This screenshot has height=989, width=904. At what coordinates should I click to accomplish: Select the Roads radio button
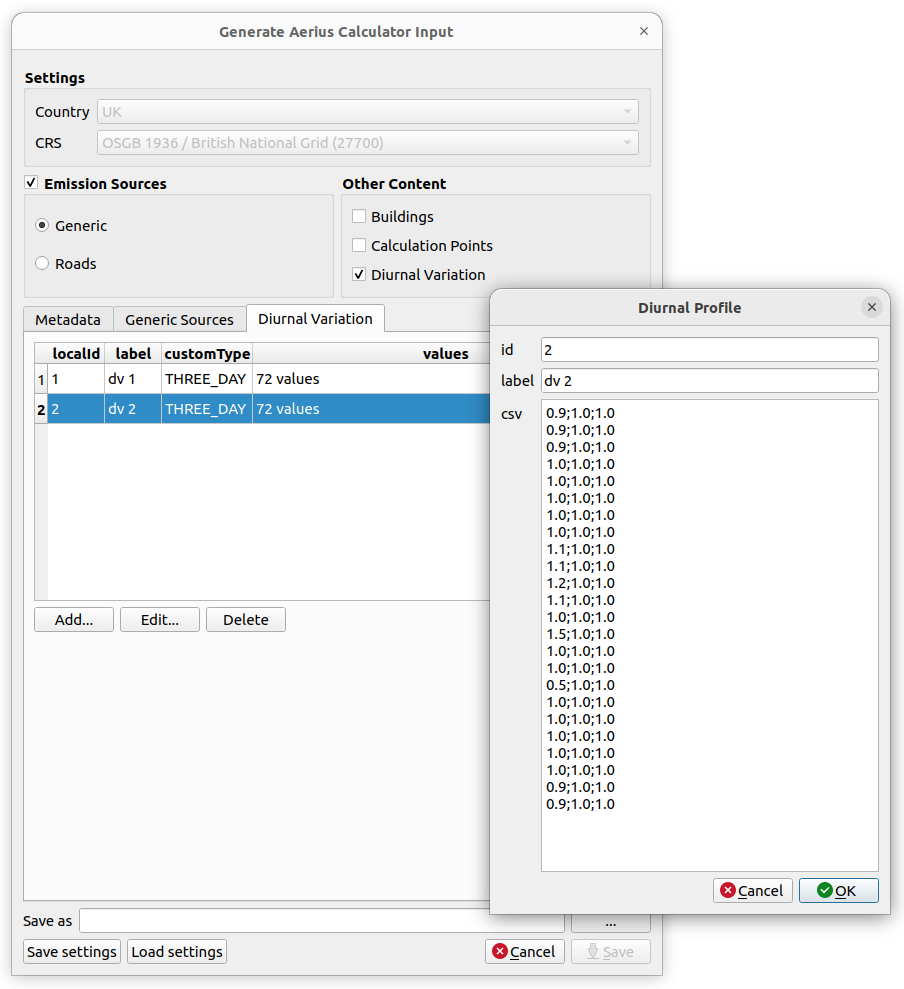42,264
